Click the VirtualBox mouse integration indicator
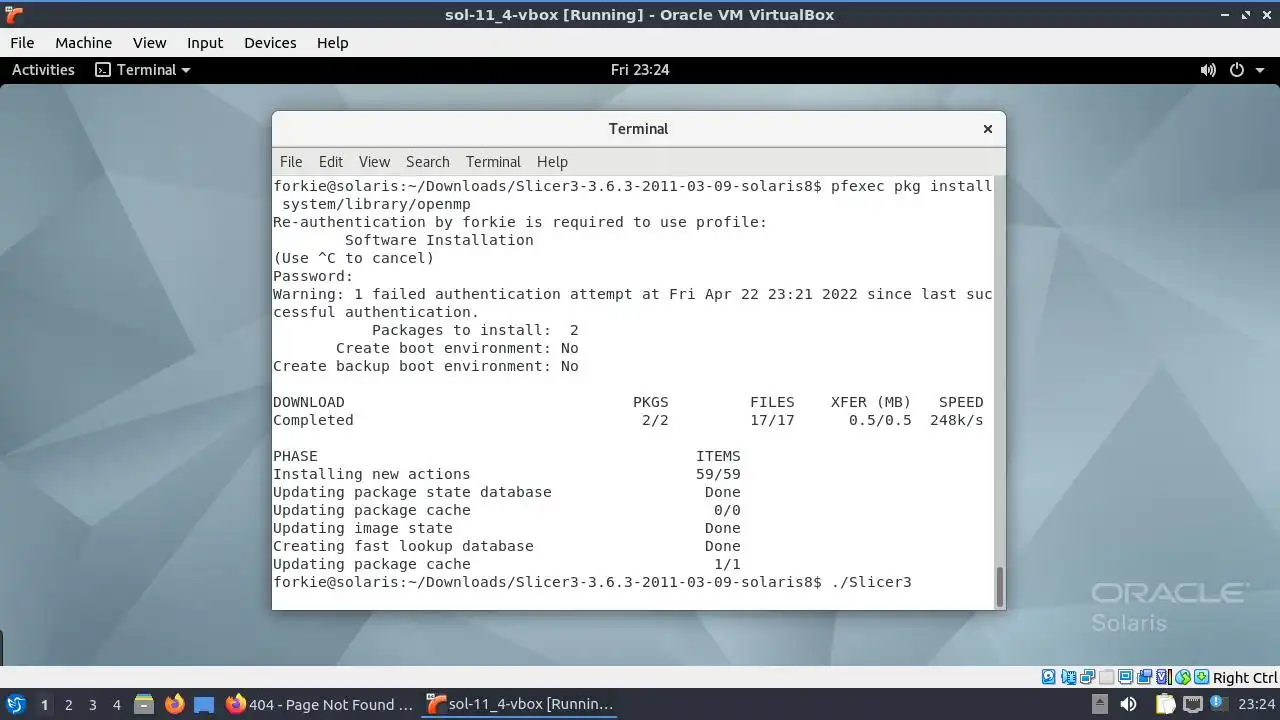The image size is (1280, 720). click(1183, 677)
